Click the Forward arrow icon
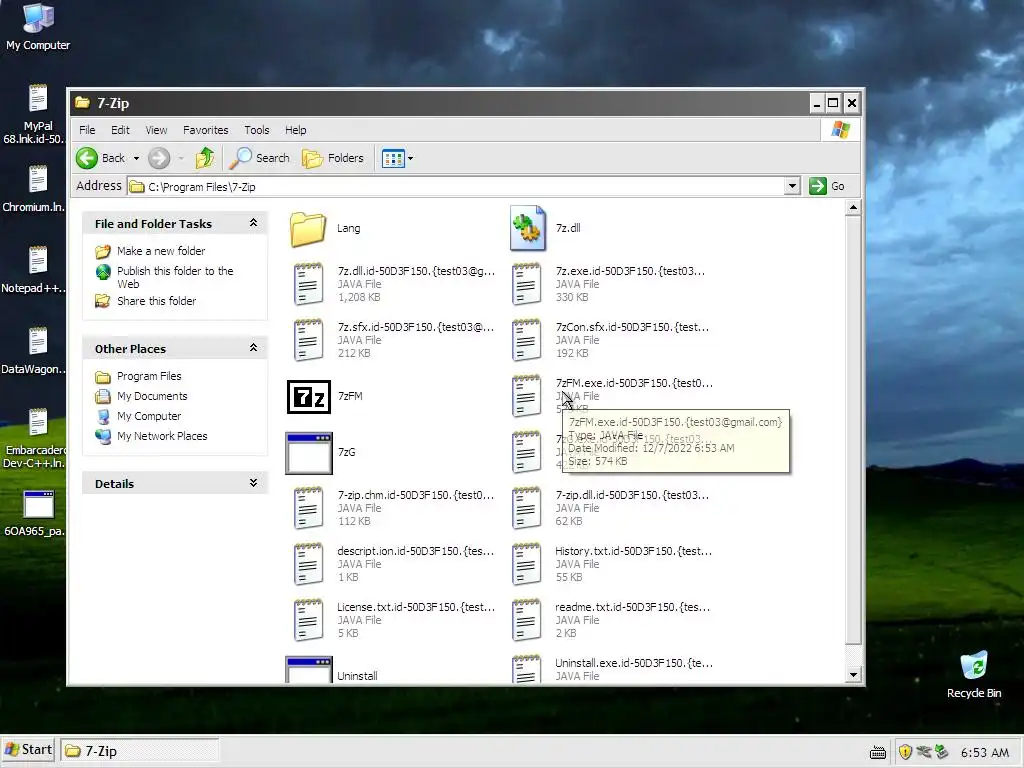Viewport: 1024px width, 768px height. pyautogui.click(x=159, y=158)
